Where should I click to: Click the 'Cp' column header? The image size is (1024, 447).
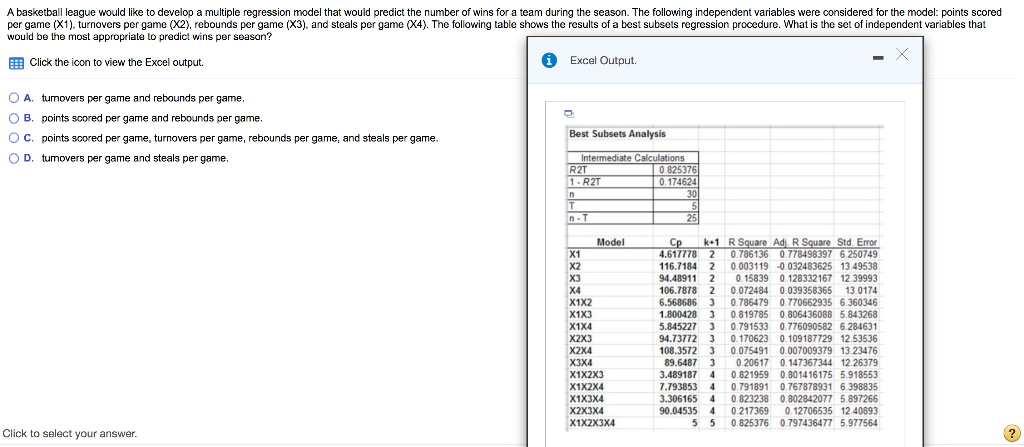[676, 242]
